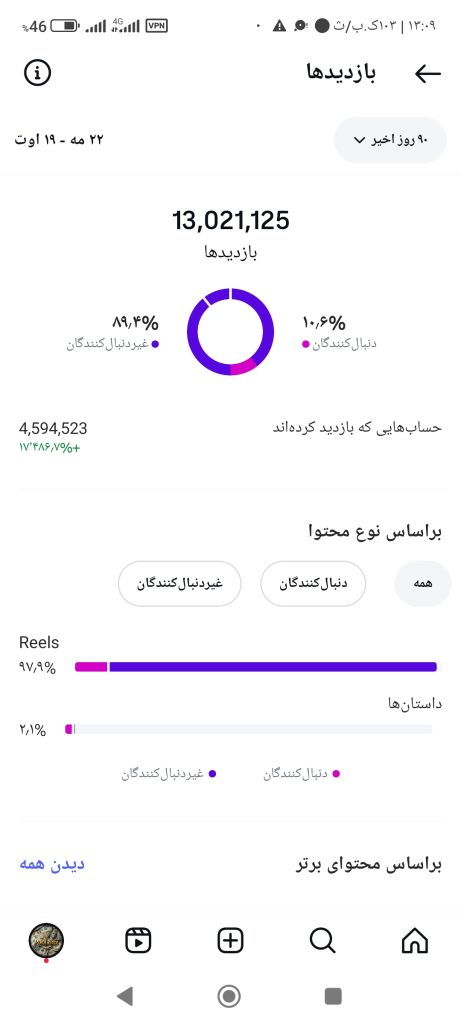Tap the back arrow next to بازدیدها

[428, 74]
